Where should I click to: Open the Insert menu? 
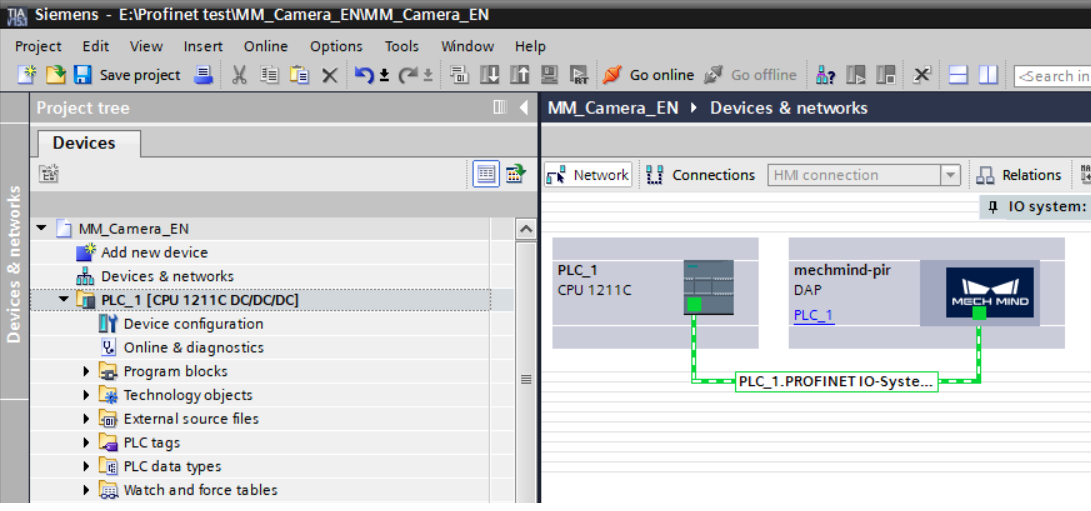point(203,47)
